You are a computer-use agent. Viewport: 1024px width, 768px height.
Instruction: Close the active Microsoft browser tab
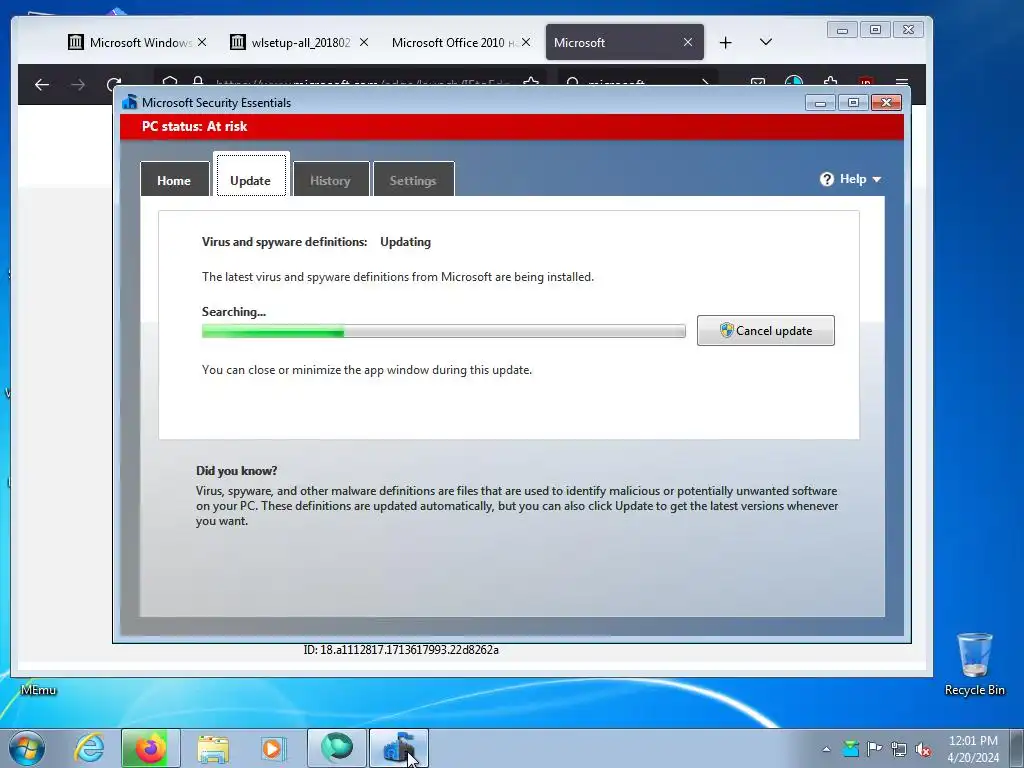pyautogui.click(x=688, y=42)
